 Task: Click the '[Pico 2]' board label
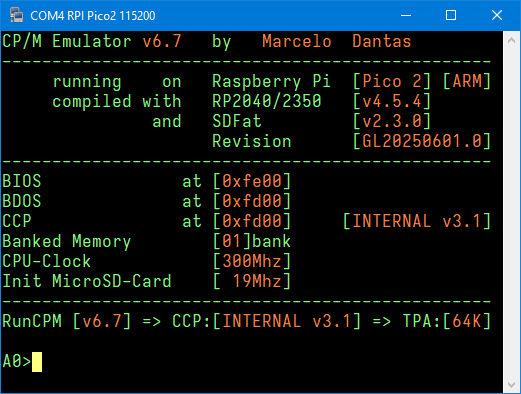tap(392, 81)
